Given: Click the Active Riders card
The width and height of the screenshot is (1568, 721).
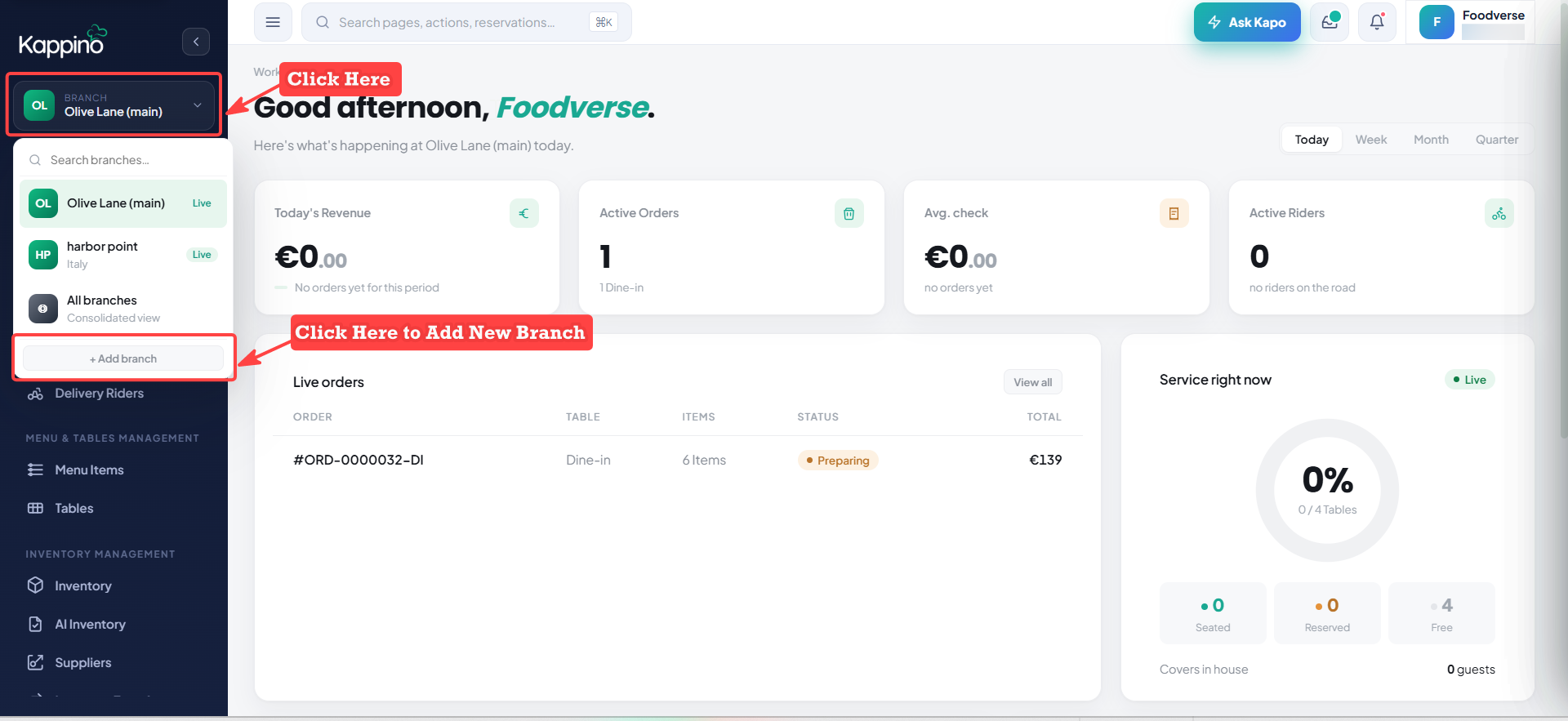Looking at the screenshot, I should [1382, 247].
